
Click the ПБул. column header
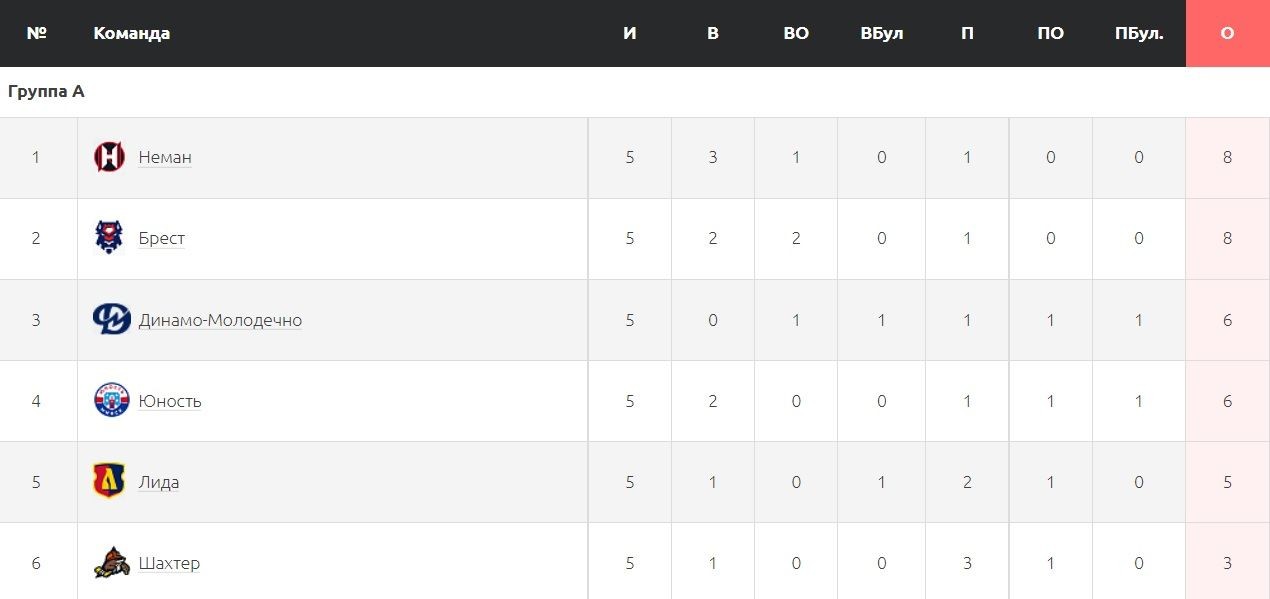point(1139,33)
